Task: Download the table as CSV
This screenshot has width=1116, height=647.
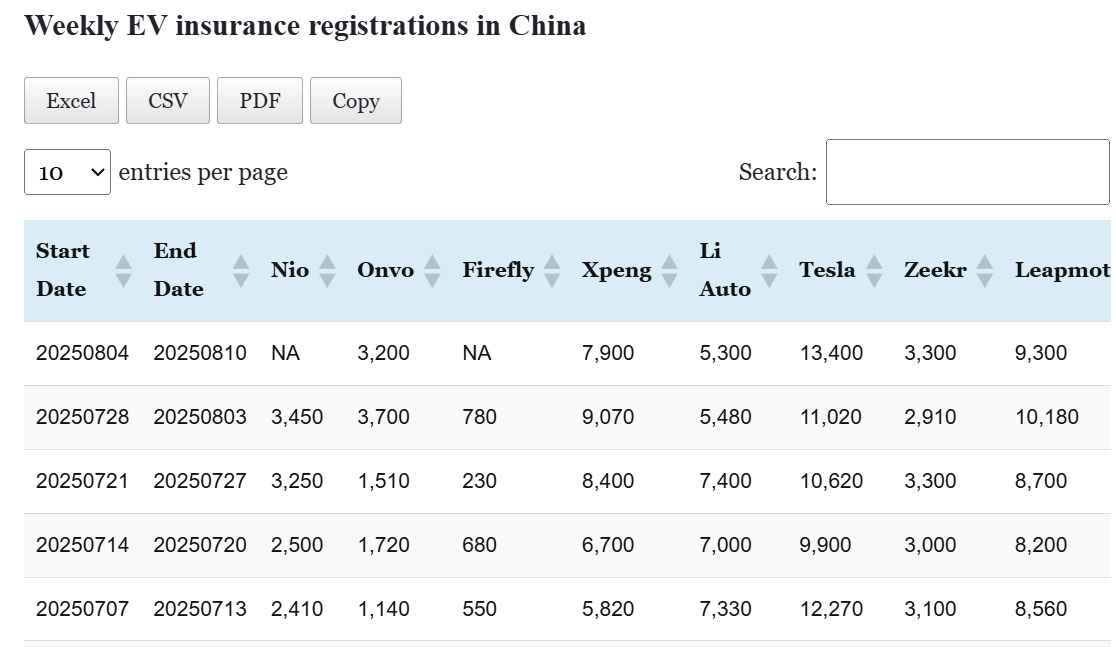Action: tap(167, 101)
